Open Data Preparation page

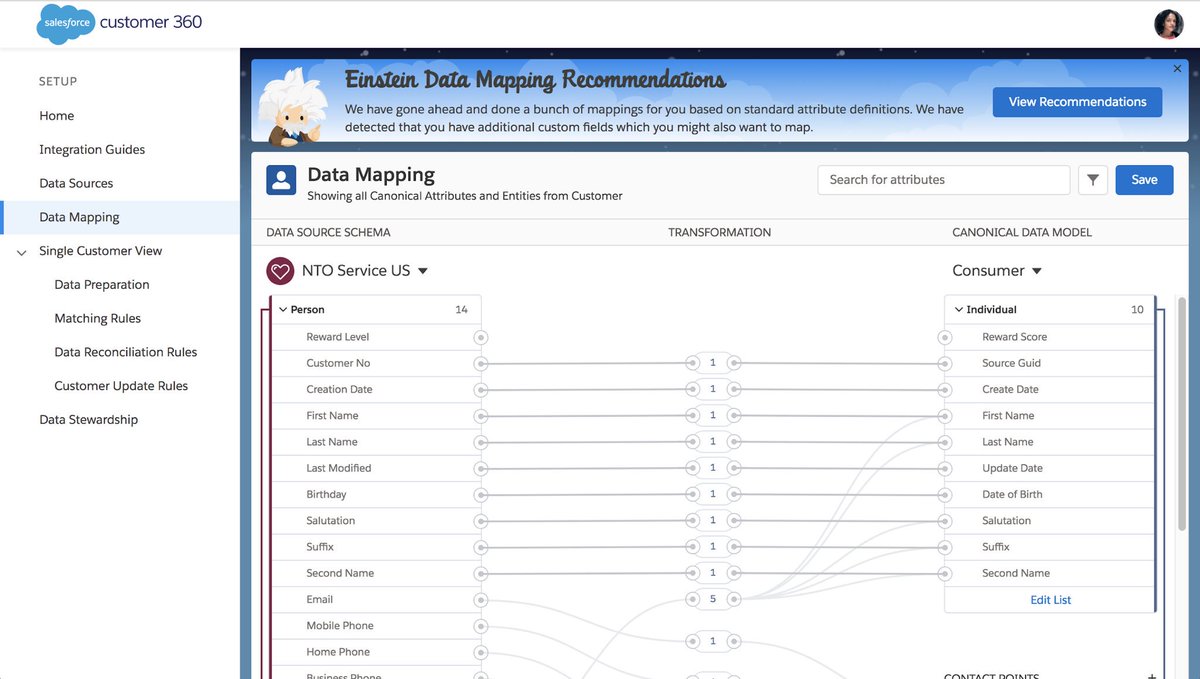click(102, 285)
